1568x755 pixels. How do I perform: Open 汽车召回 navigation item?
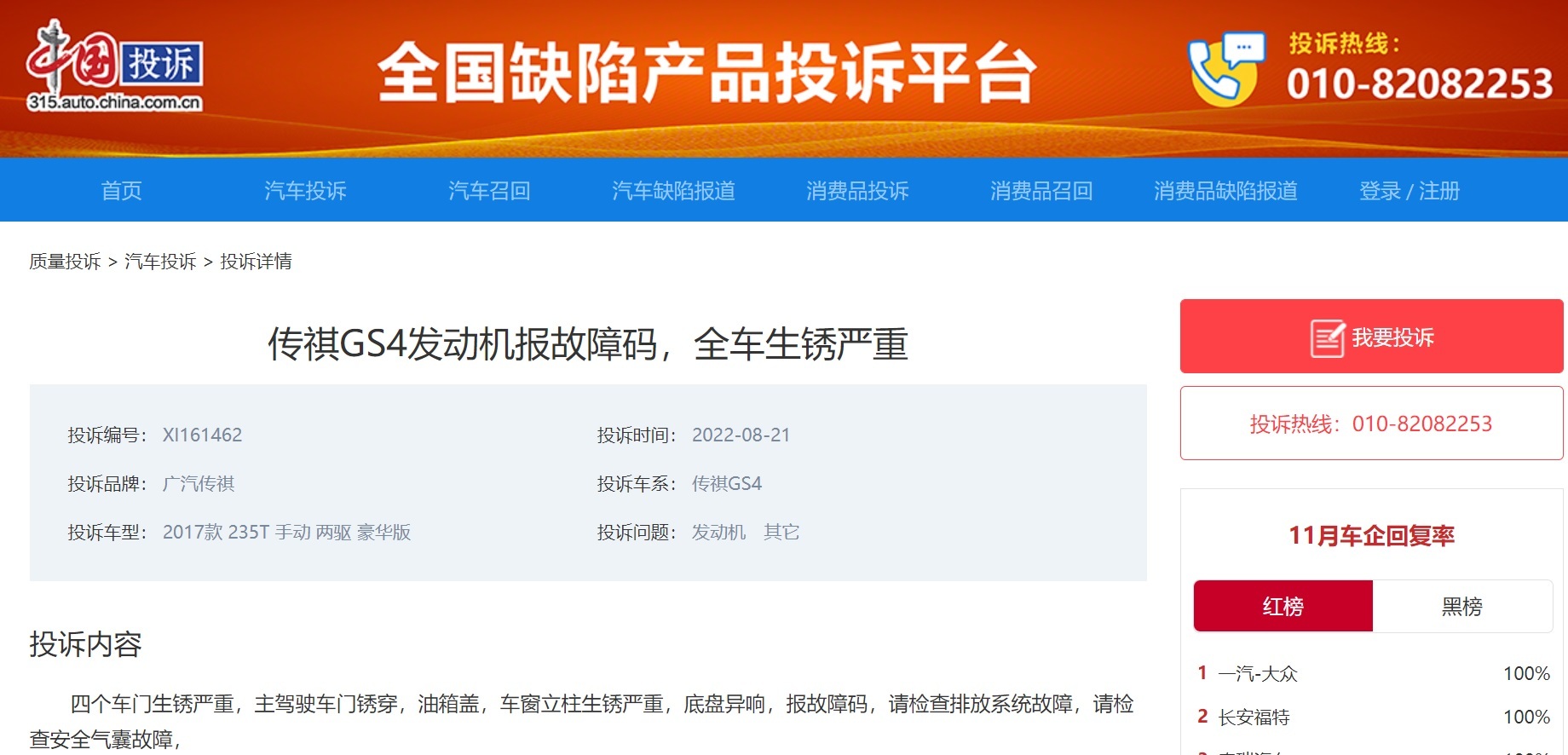pos(489,191)
